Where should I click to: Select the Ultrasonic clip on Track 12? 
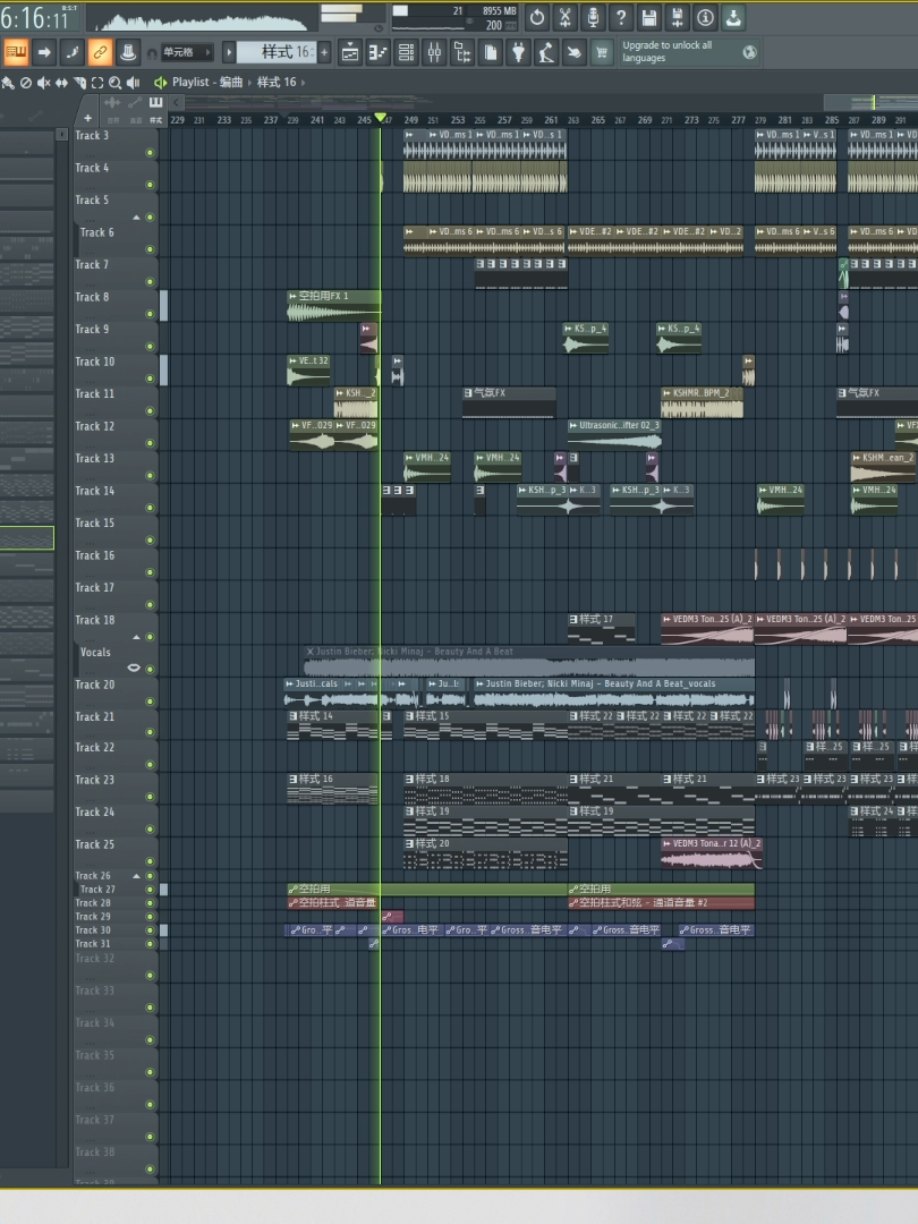614,435
